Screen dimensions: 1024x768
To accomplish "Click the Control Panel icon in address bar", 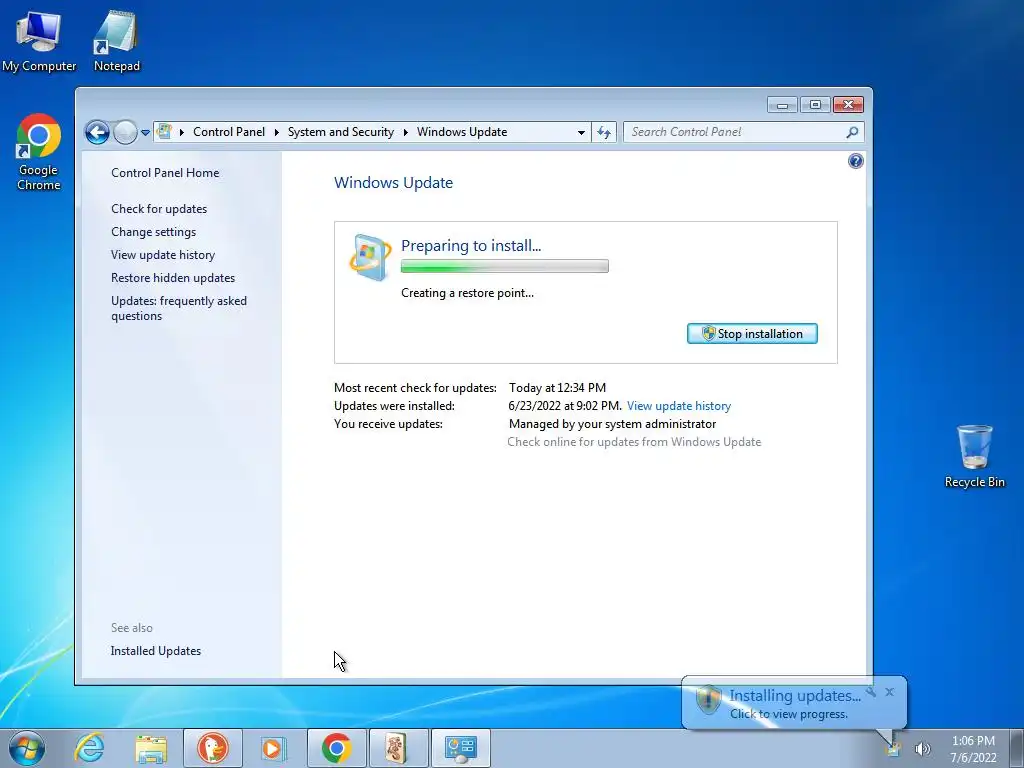I will 165,131.
